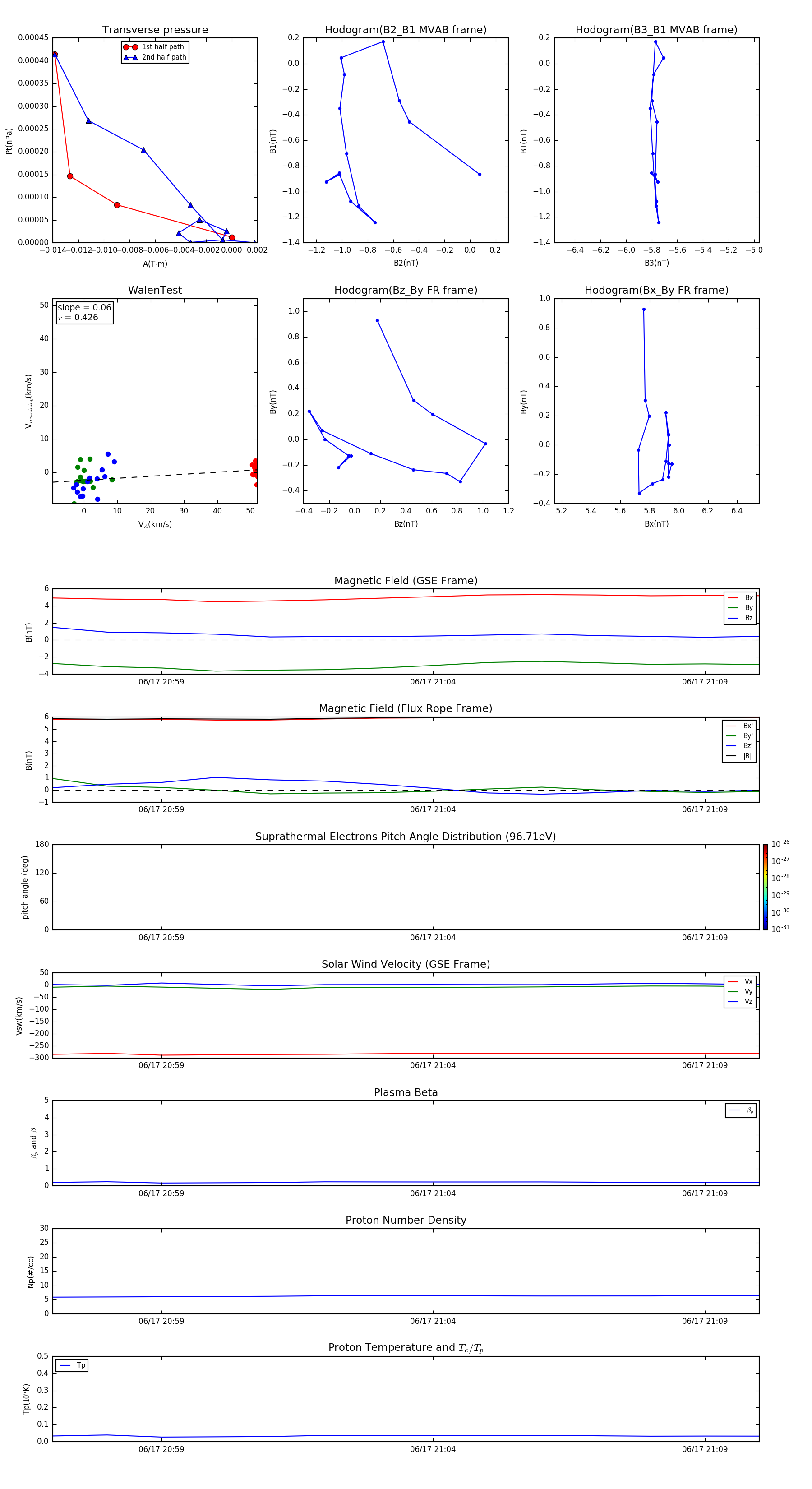Select the "Hodogram(Bx_By FR frame)" title

coord(656,290)
